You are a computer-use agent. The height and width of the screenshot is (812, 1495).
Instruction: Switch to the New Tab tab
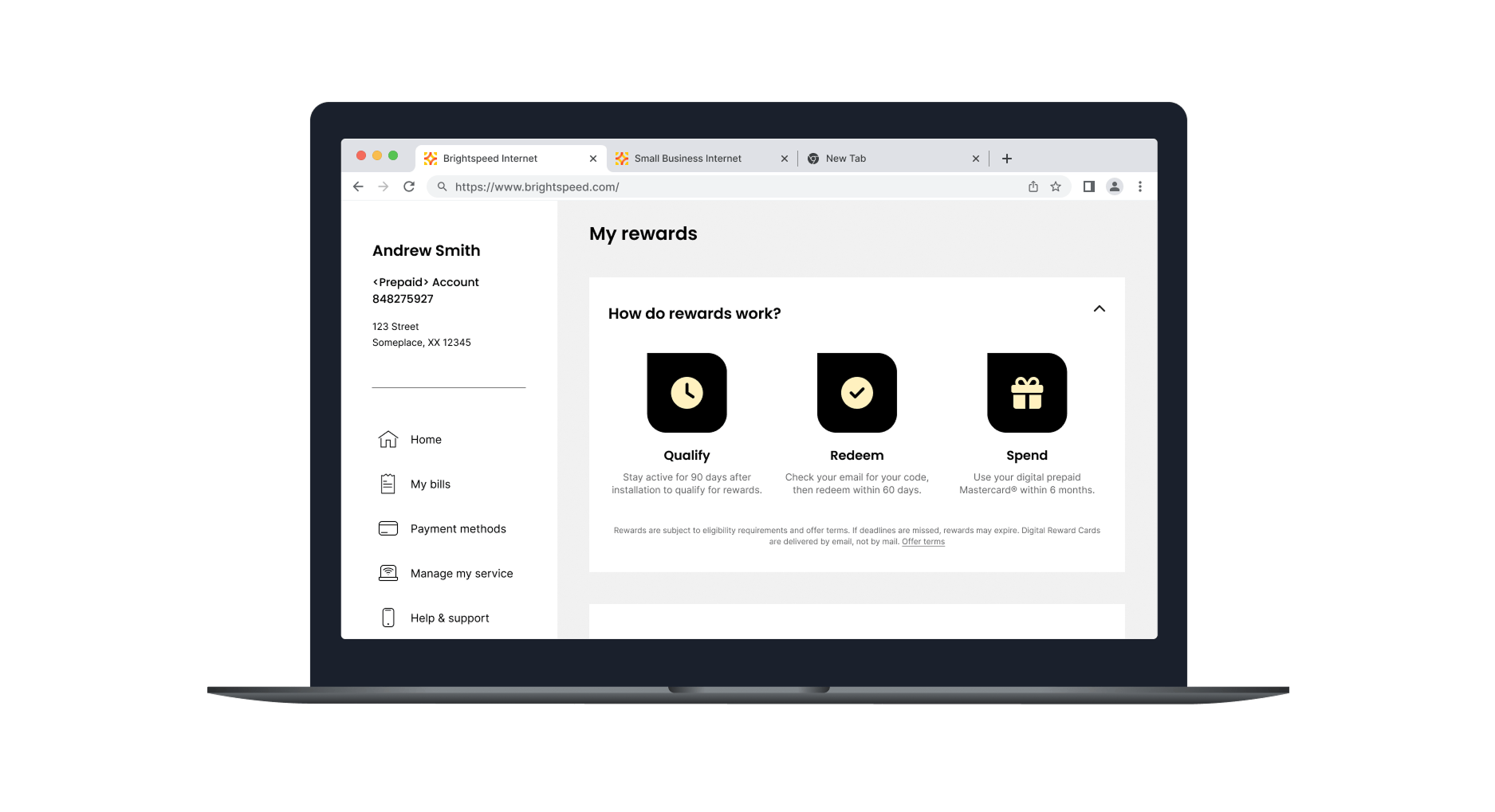click(893, 159)
